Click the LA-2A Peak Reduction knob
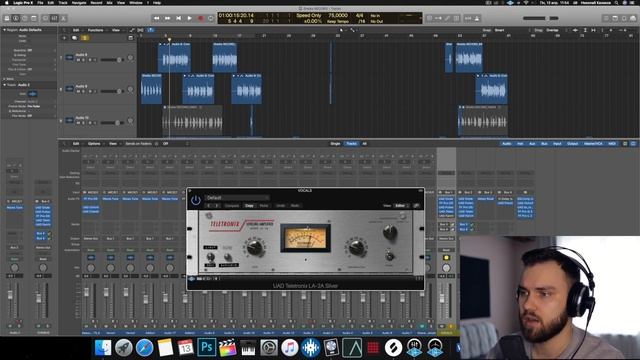 tap(356, 247)
